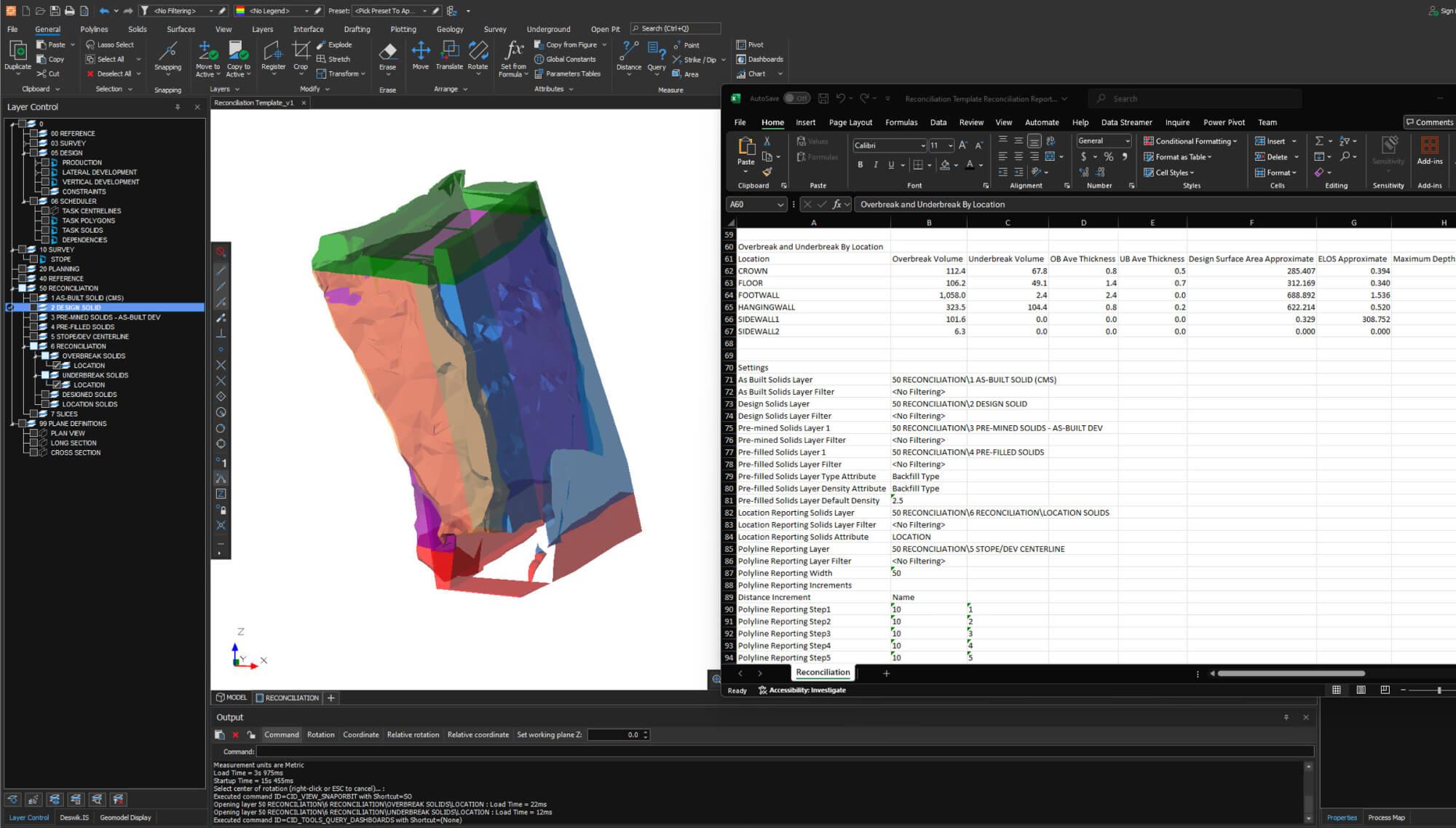Click Excel zoom slider handle
Screen dimensions: 1456x828
(1439, 690)
